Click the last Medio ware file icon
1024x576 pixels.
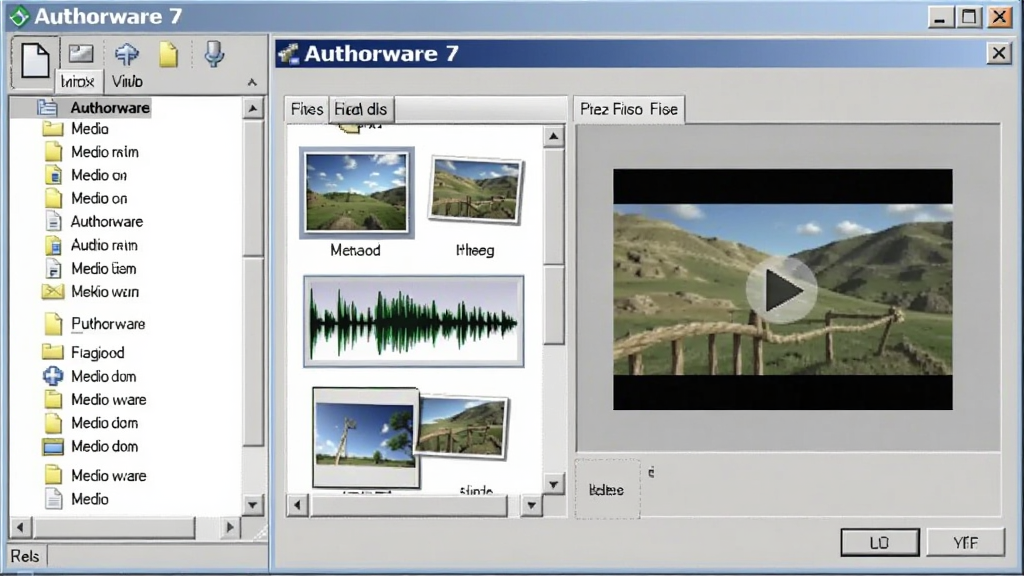point(53,475)
